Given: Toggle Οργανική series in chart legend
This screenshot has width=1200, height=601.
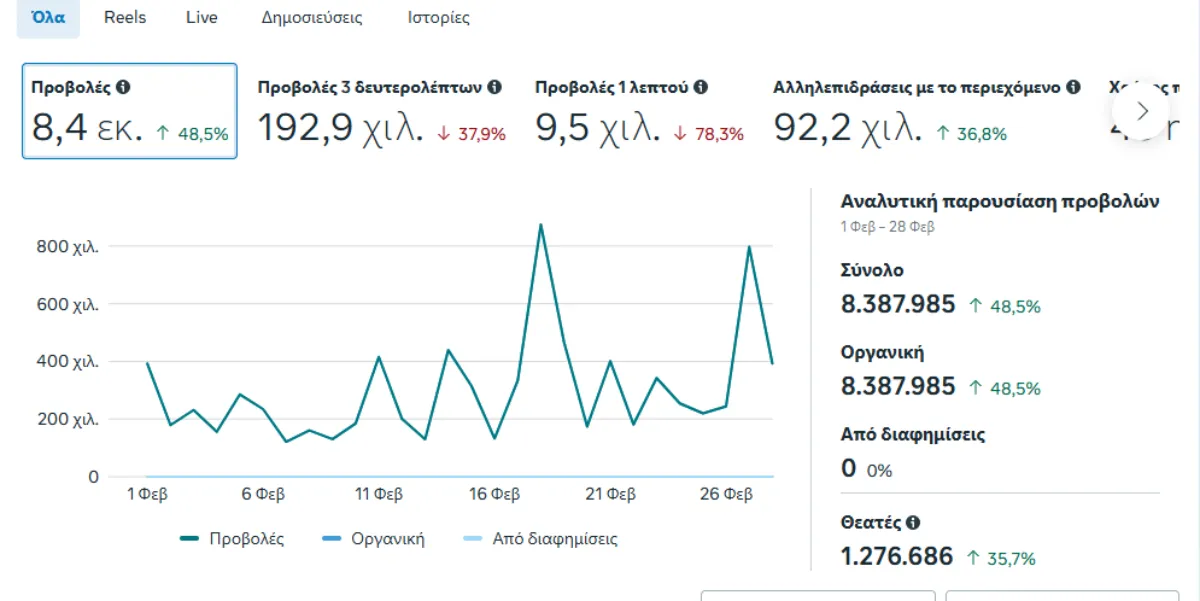Looking at the screenshot, I should click(x=374, y=539).
